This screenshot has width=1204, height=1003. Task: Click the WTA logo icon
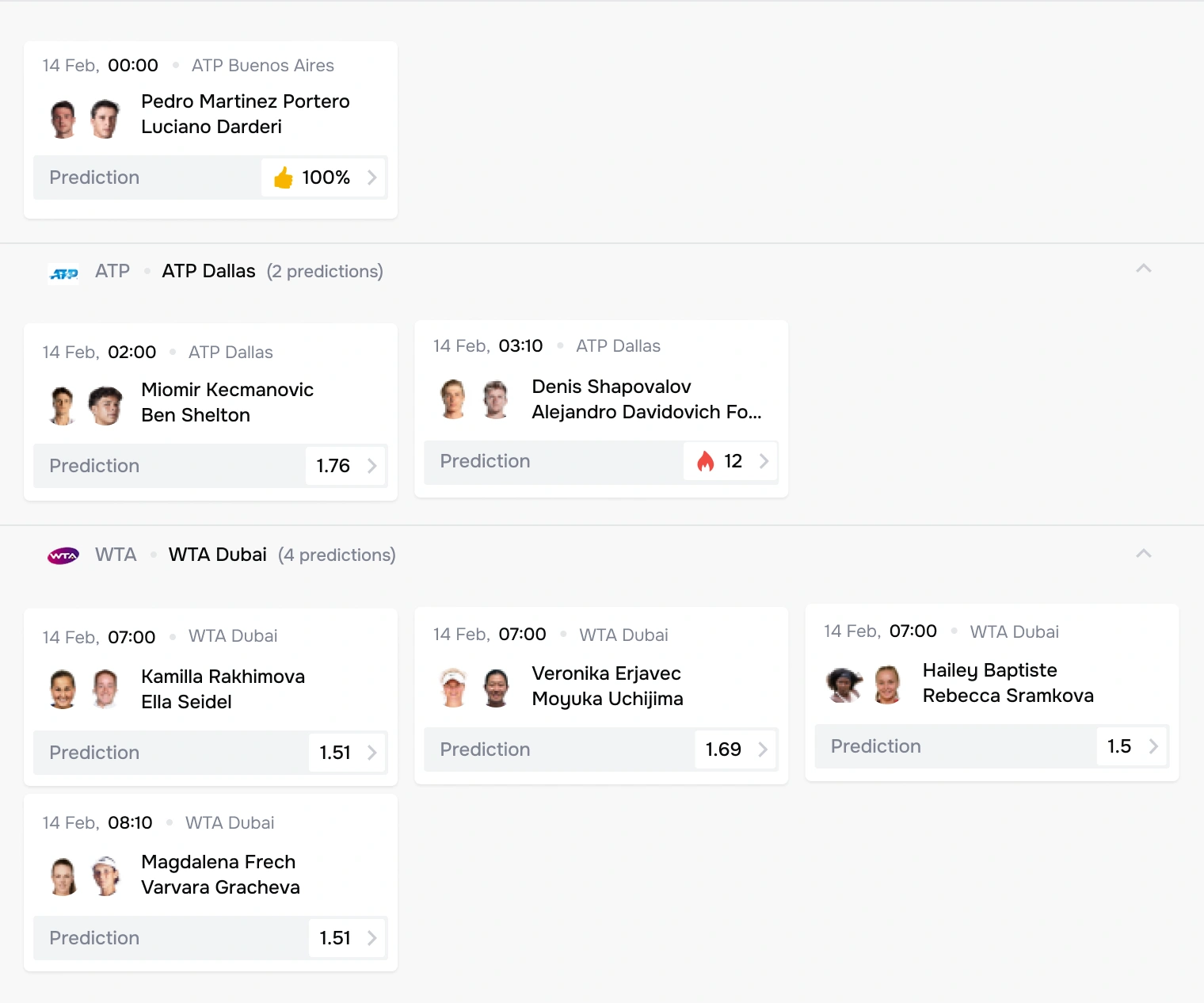63,556
